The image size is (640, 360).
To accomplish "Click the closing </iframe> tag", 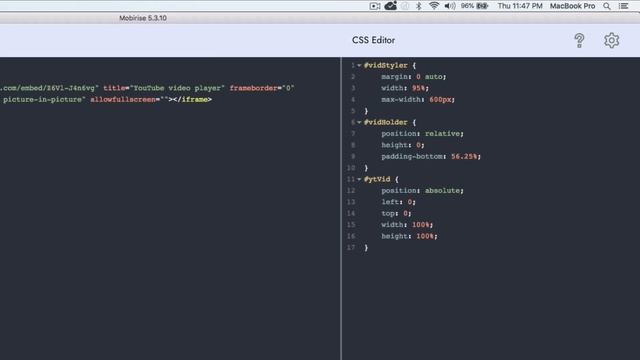I will coord(192,100).
